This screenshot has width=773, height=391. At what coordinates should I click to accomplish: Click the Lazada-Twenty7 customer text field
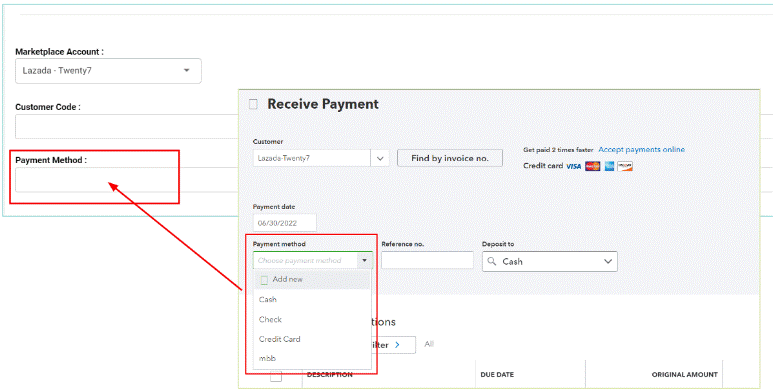point(312,159)
